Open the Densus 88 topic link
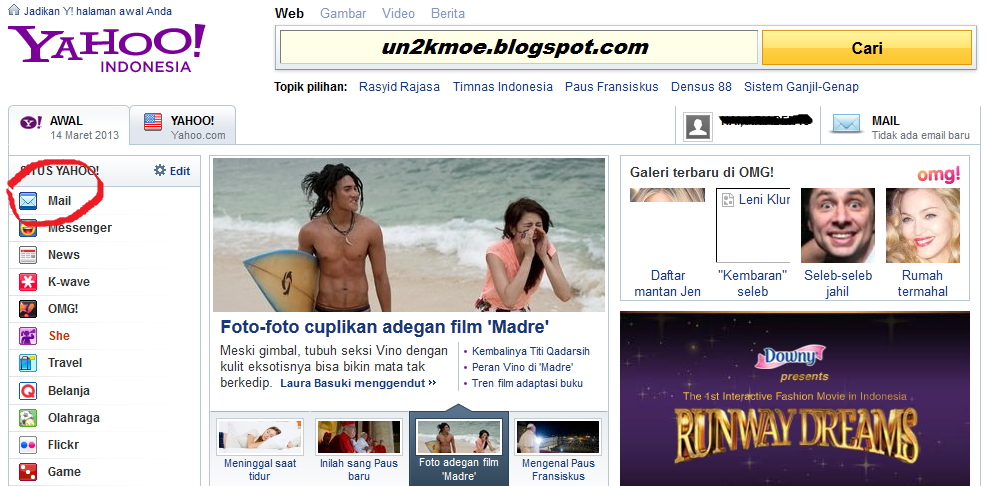Screen dimensions: 988x486 click(x=701, y=87)
